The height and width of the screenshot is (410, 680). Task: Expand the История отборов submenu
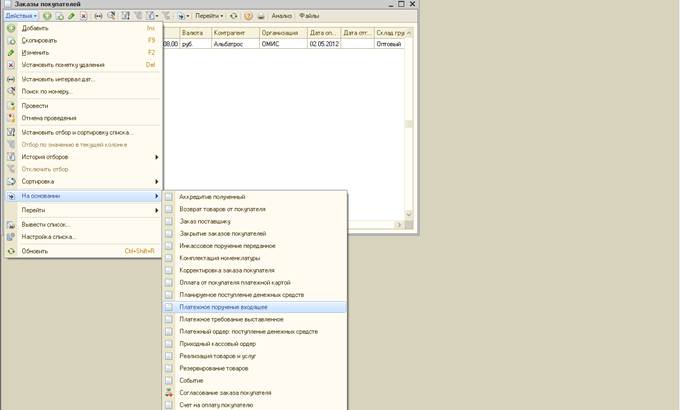tap(156, 157)
